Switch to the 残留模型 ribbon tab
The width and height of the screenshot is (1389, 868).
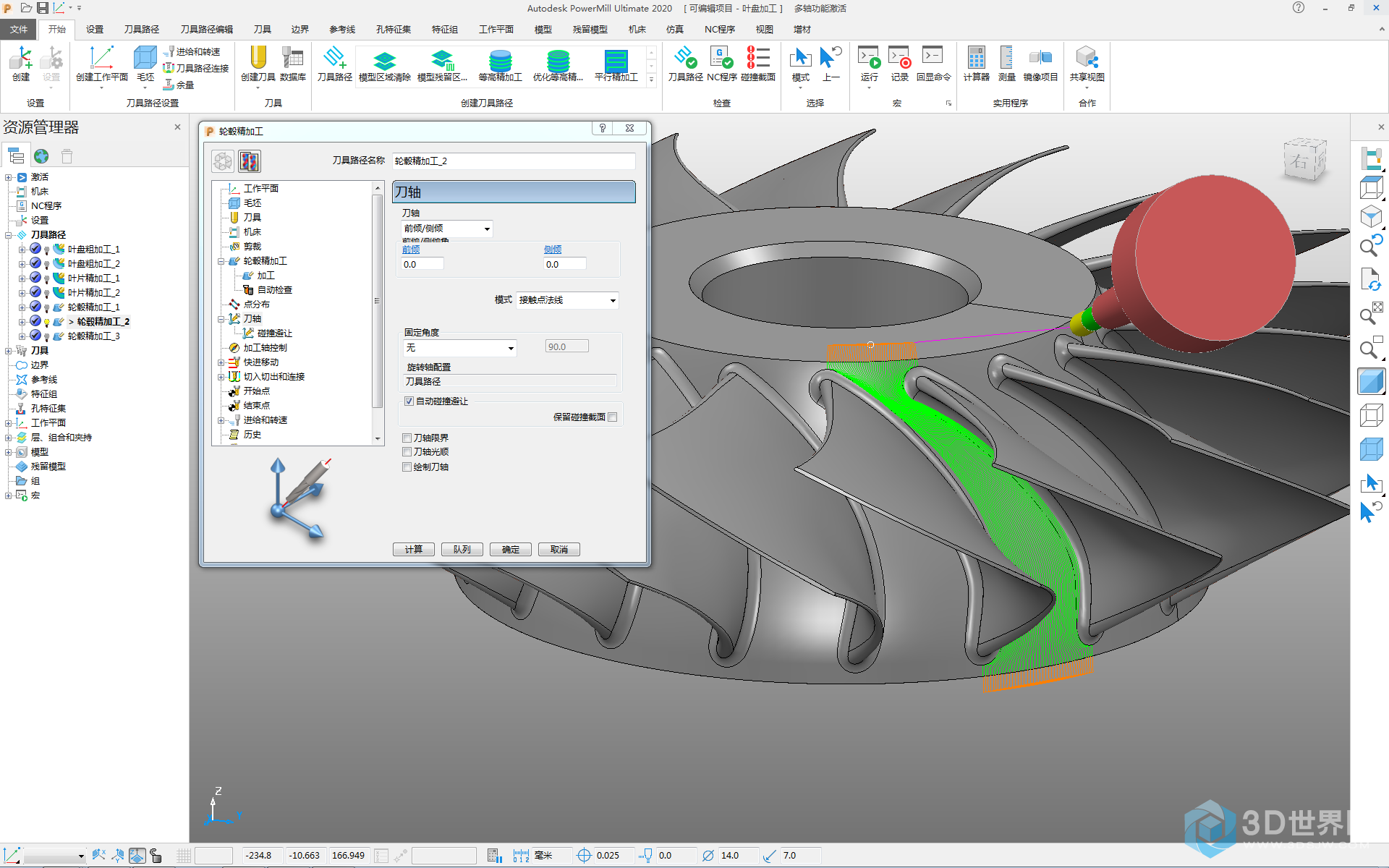point(590,30)
